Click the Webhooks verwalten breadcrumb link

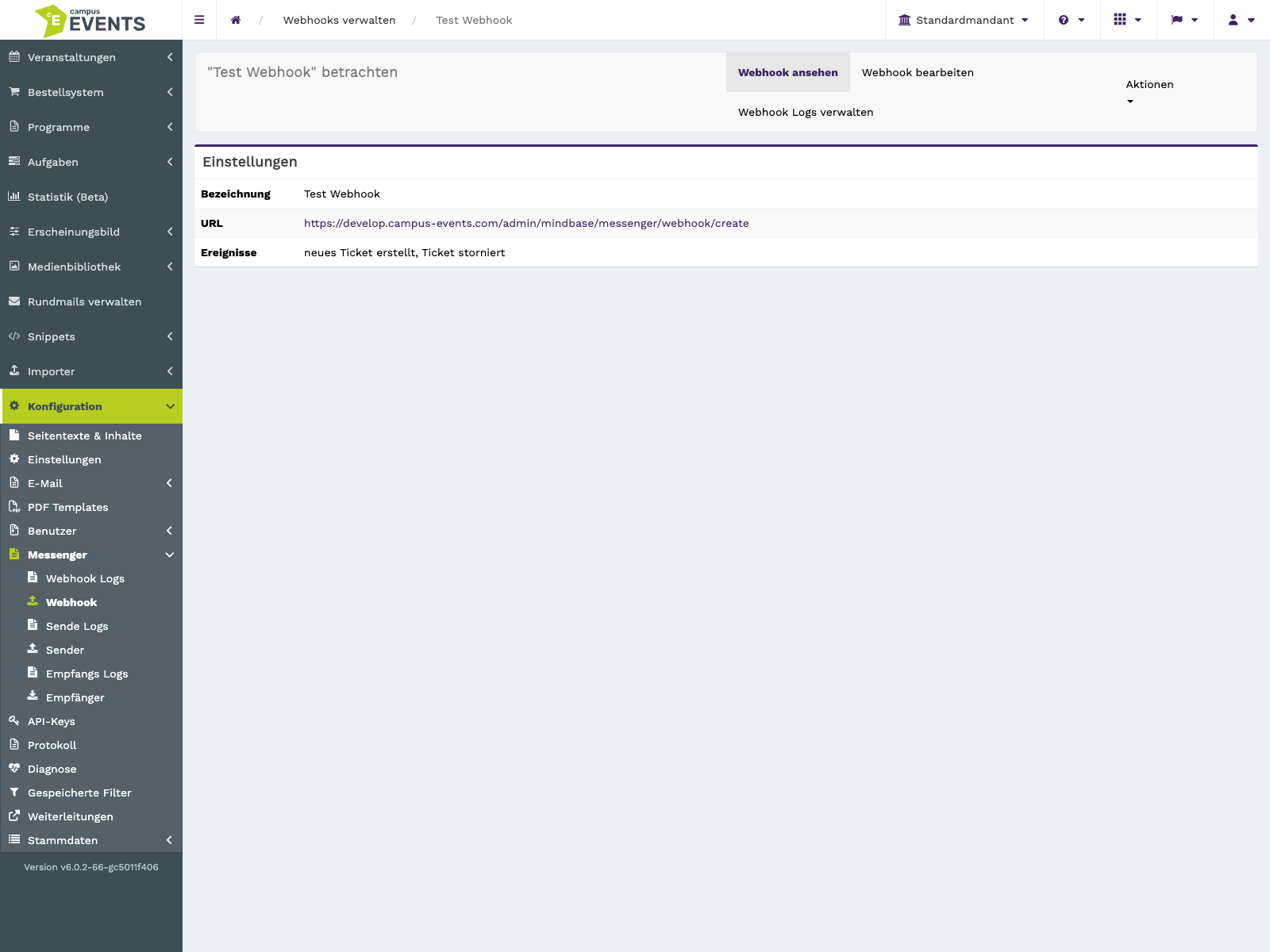pos(339,20)
